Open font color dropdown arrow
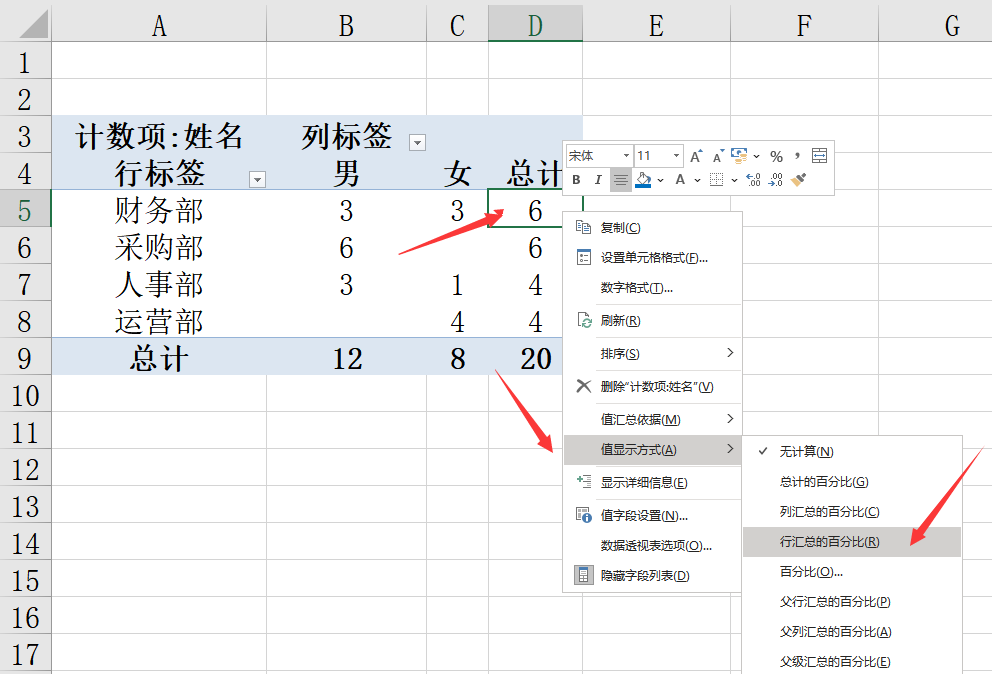This screenshot has width=992, height=674. [x=697, y=180]
